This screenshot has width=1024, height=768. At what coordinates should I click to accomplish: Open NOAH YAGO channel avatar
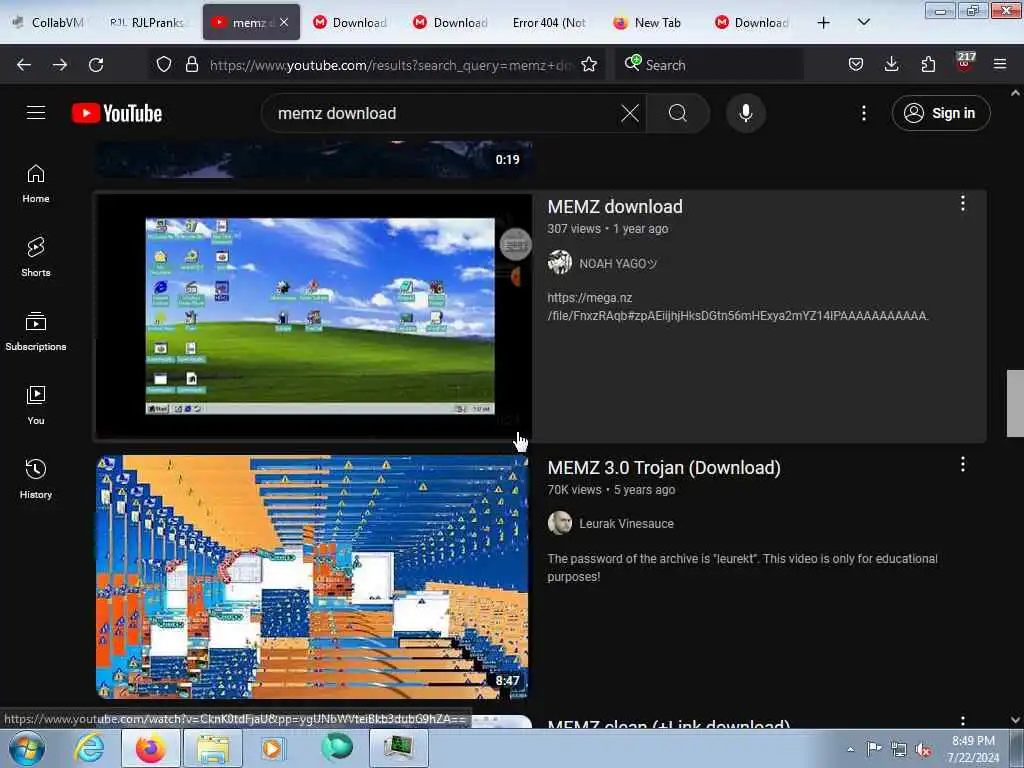[560, 262]
